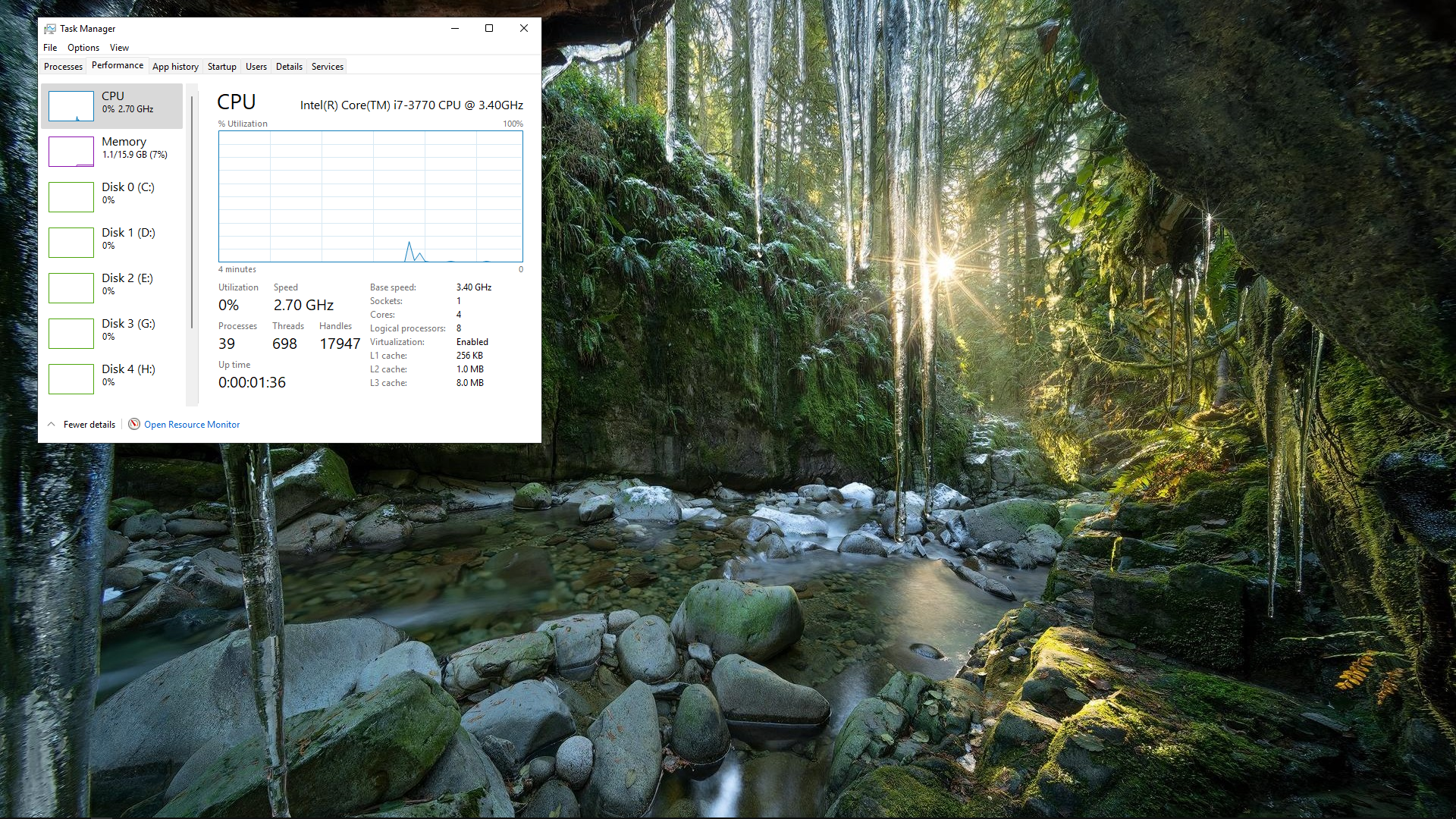Maximize the Task Manager window

[x=489, y=28]
